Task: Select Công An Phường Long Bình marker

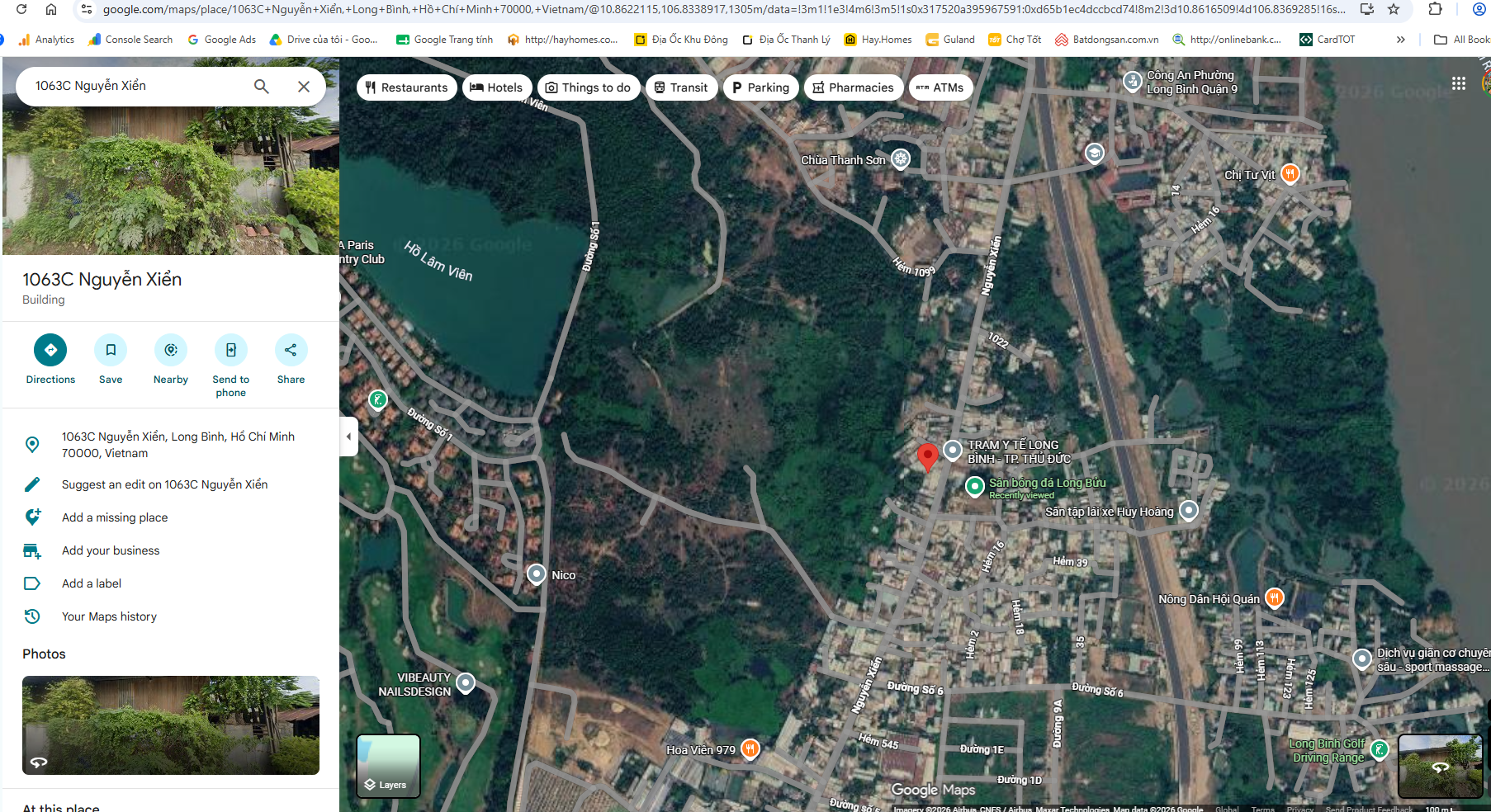Action: pos(1133,81)
